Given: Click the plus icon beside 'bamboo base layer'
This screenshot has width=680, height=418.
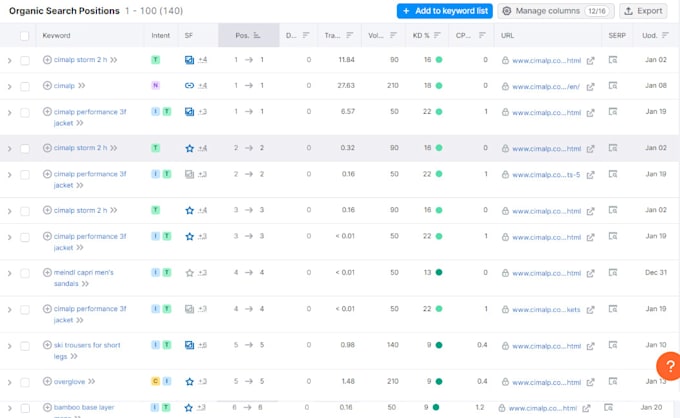Looking at the screenshot, I should pyautogui.click(x=47, y=407).
